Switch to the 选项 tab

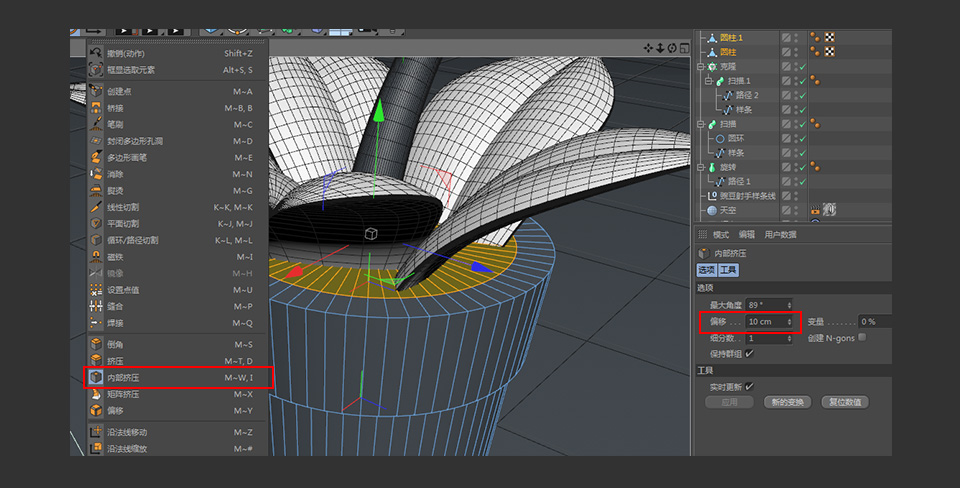click(x=707, y=270)
